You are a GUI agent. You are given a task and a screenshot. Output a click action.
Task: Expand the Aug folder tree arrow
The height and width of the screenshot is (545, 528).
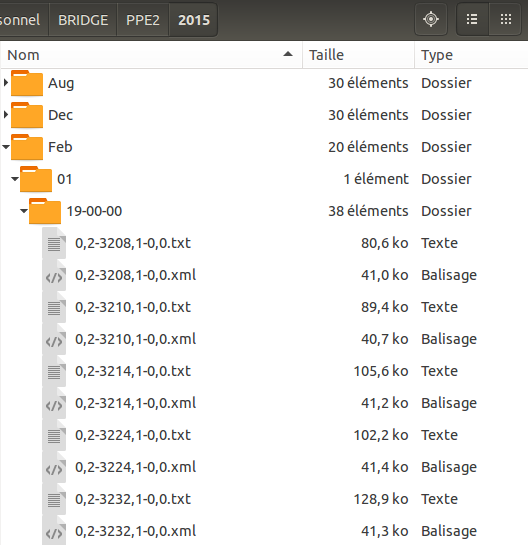[6, 83]
